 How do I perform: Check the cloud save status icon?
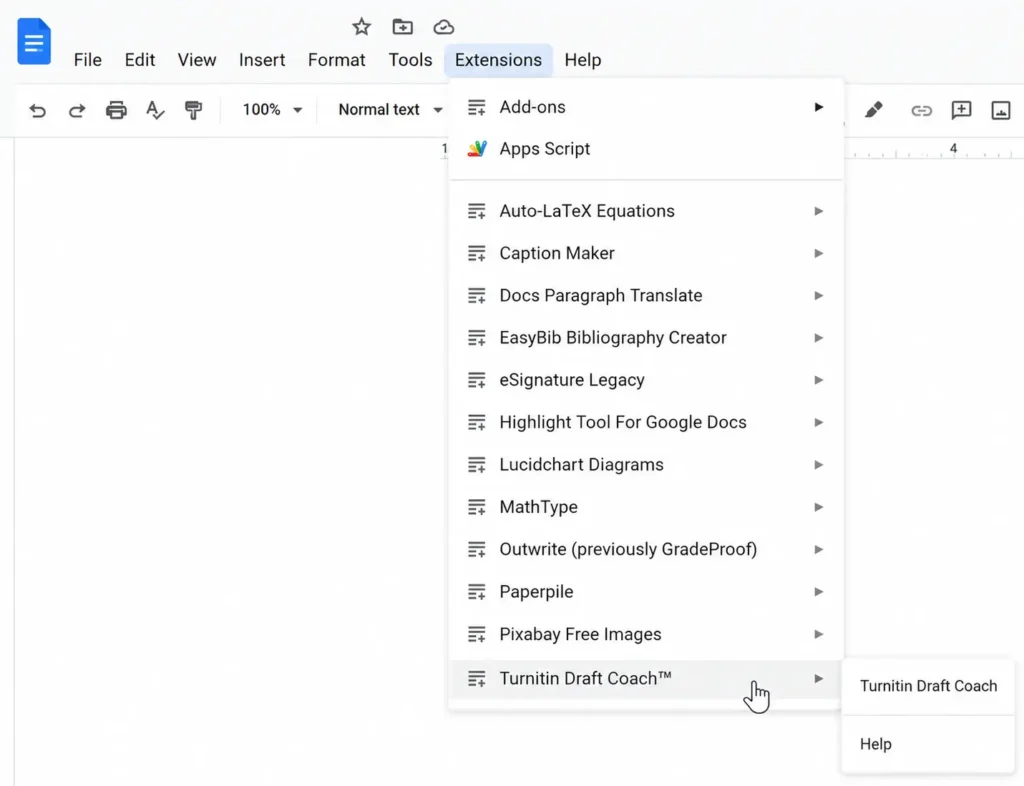[443, 27]
